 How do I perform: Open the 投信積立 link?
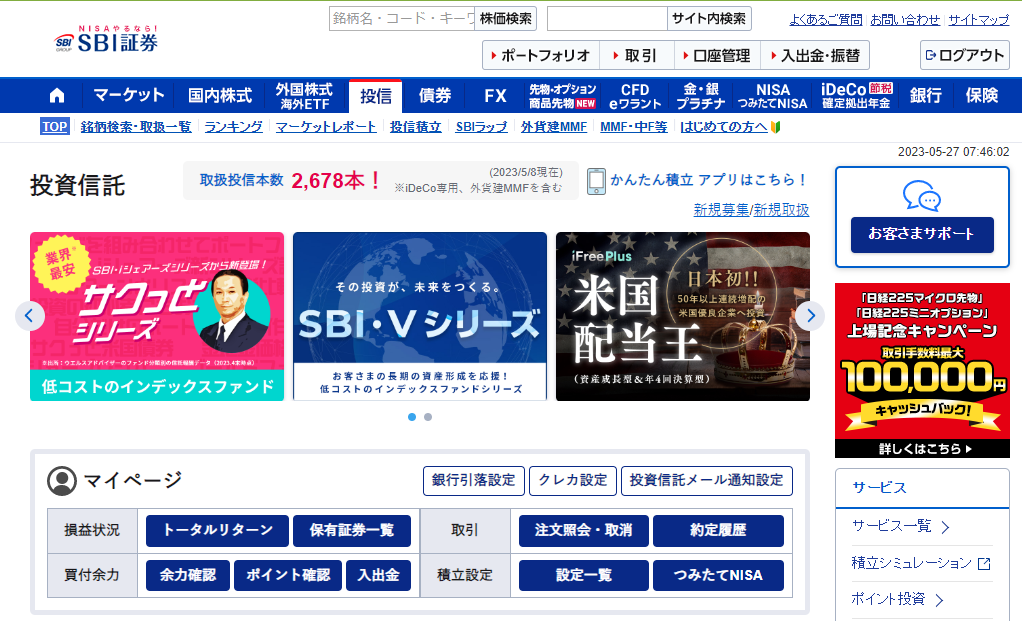point(416,127)
